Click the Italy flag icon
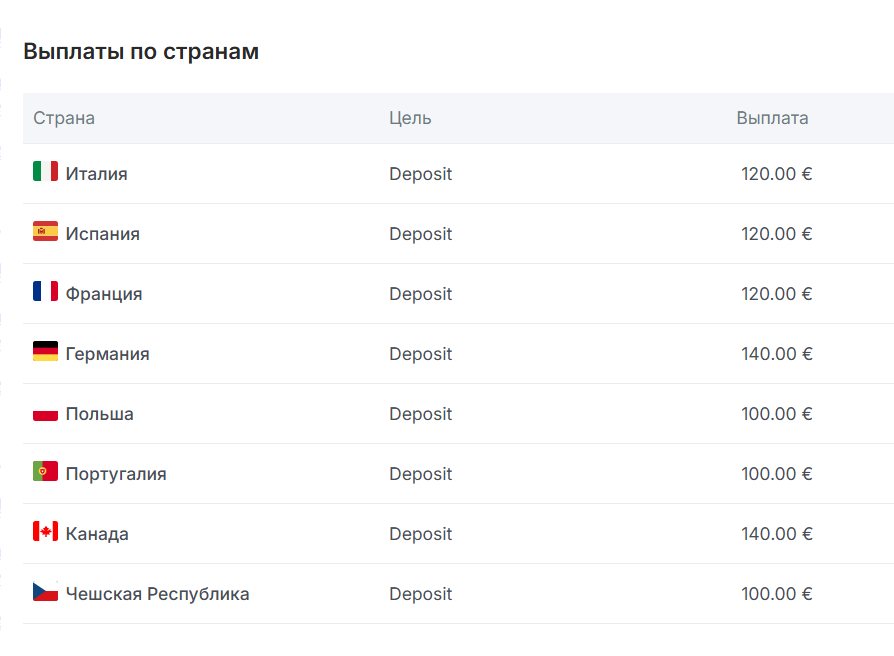This screenshot has width=894, height=656. click(45, 172)
